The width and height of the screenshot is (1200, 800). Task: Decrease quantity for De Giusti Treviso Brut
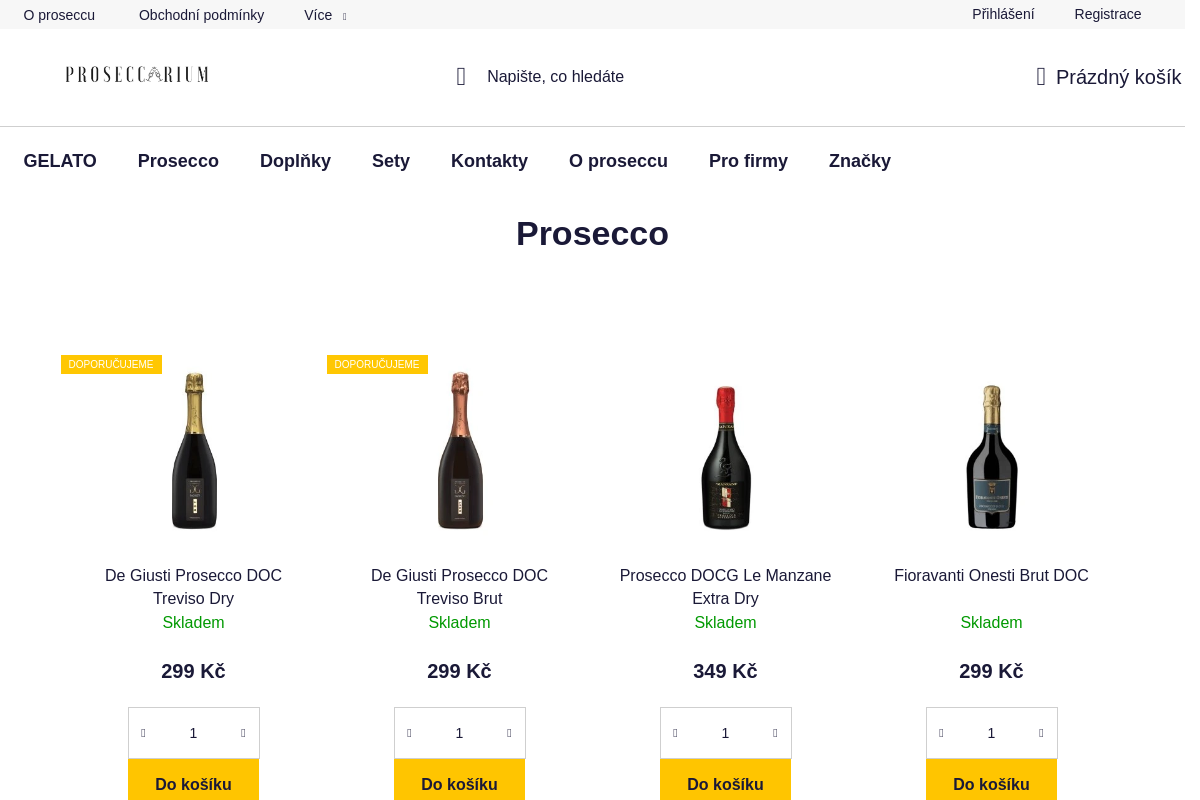pyautogui.click(x=409, y=733)
